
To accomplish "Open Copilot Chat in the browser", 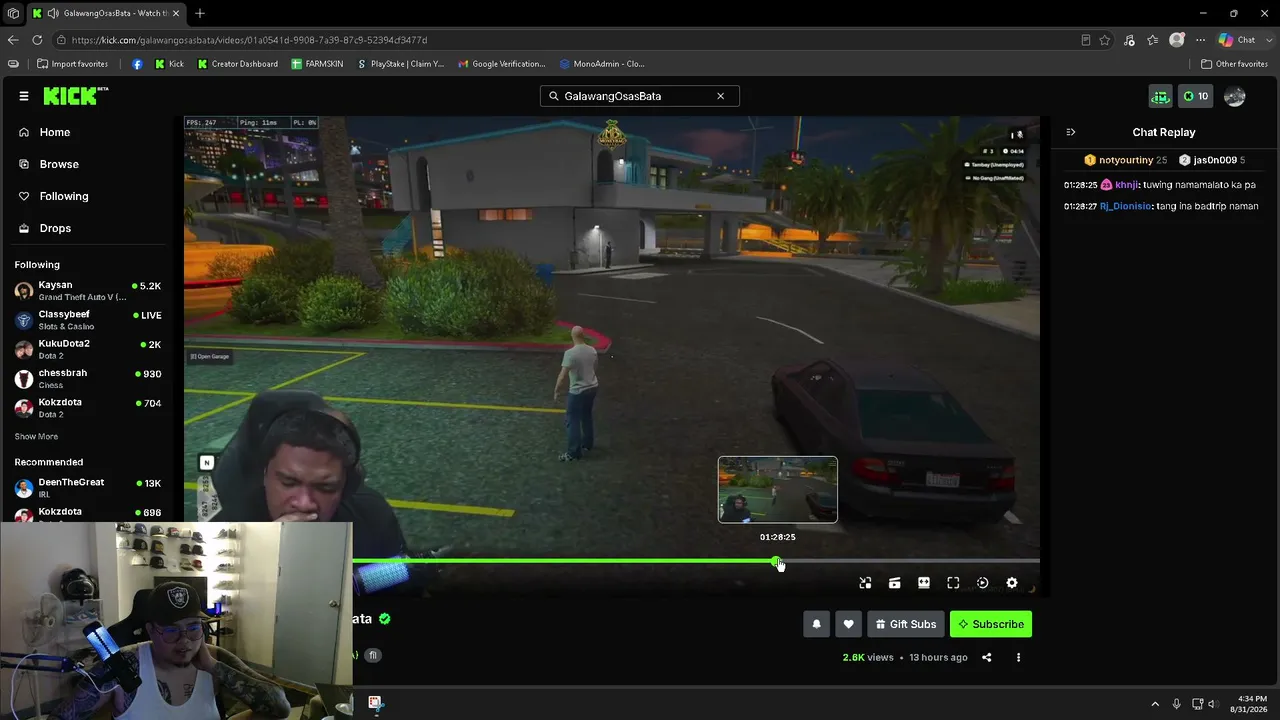I will pyautogui.click(x=1237, y=40).
